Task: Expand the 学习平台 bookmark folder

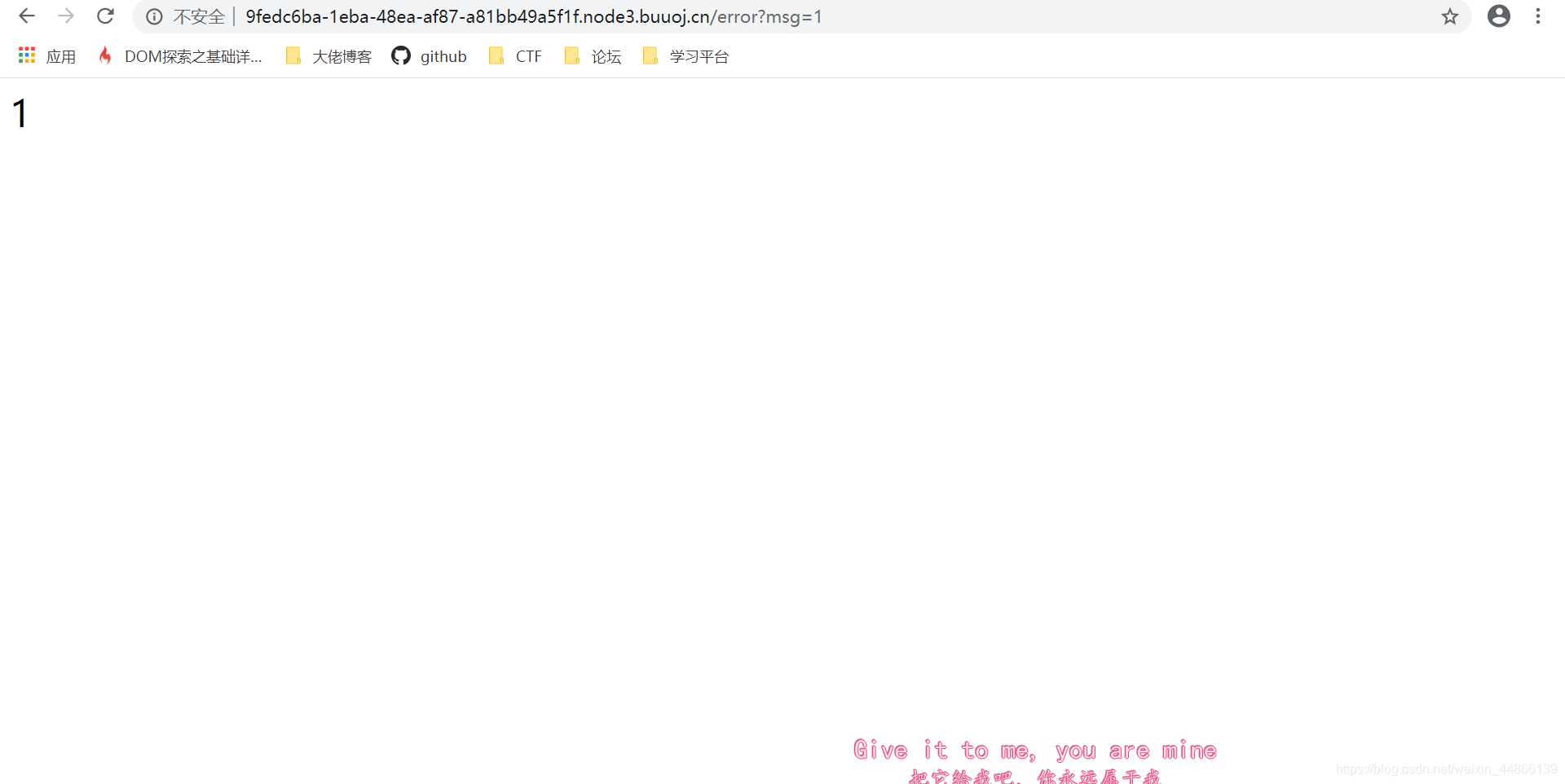Action: (x=686, y=56)
